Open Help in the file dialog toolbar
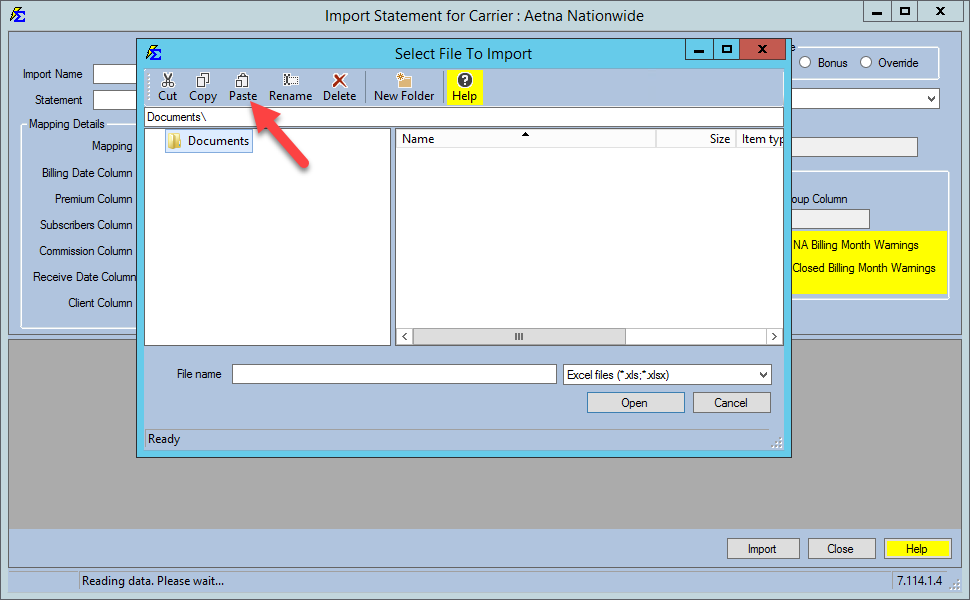Viewport: 970px width, 600px height. pyautogui.click(x=464, y=87)
